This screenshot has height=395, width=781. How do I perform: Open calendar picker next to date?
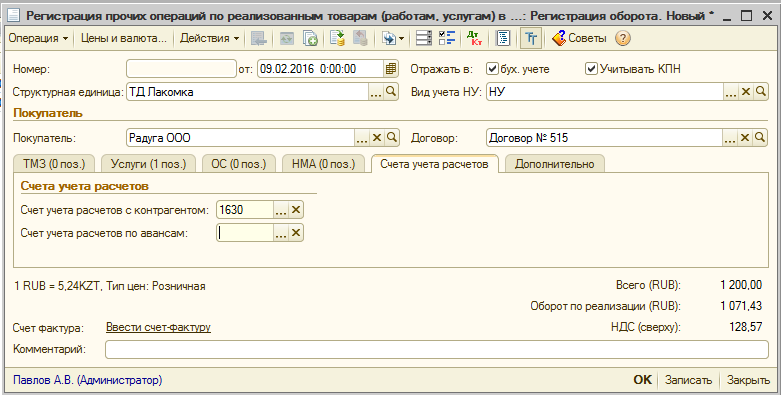click(x=391, y=69)
